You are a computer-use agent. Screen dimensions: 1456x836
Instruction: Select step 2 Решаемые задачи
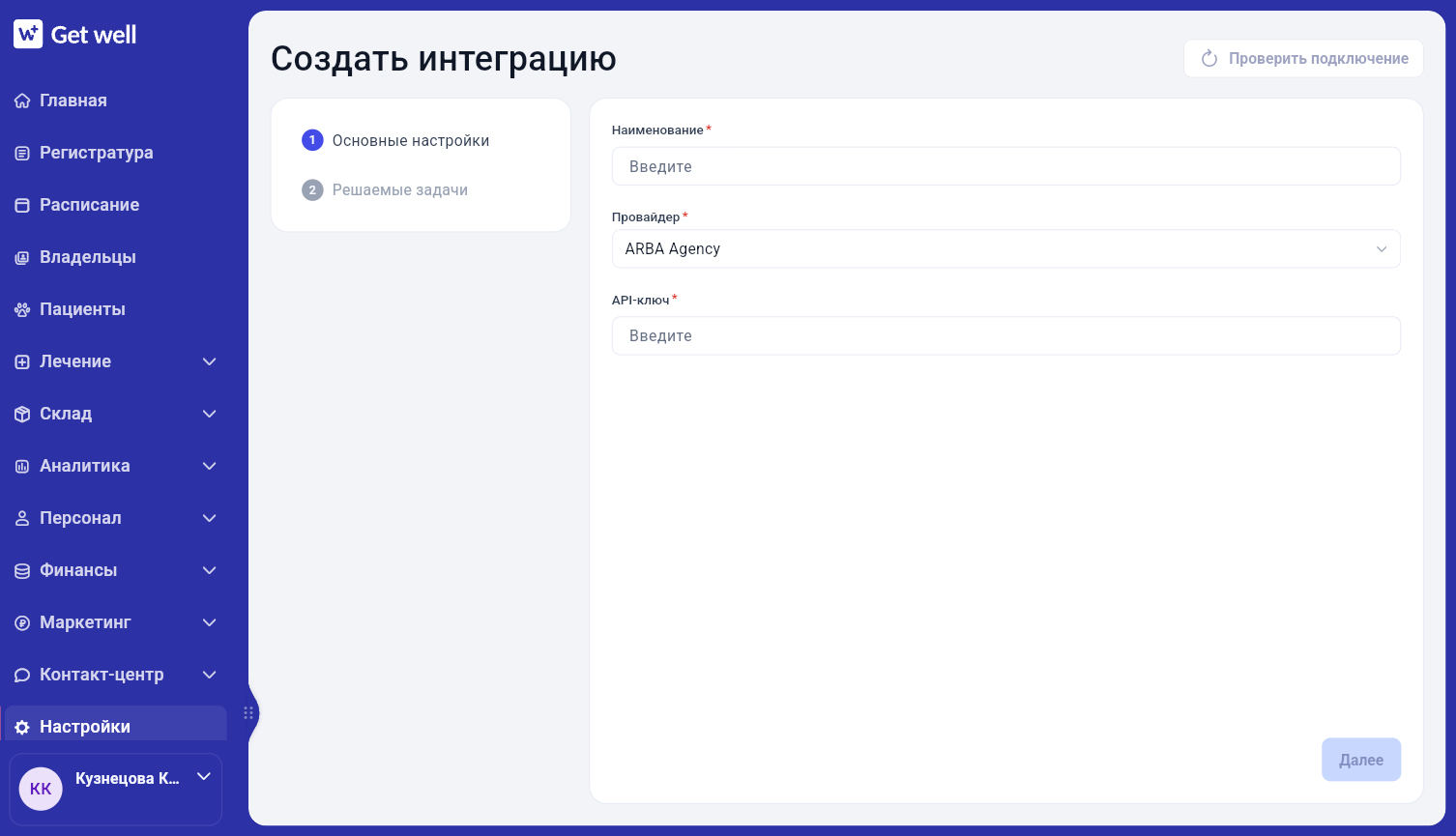385,189
